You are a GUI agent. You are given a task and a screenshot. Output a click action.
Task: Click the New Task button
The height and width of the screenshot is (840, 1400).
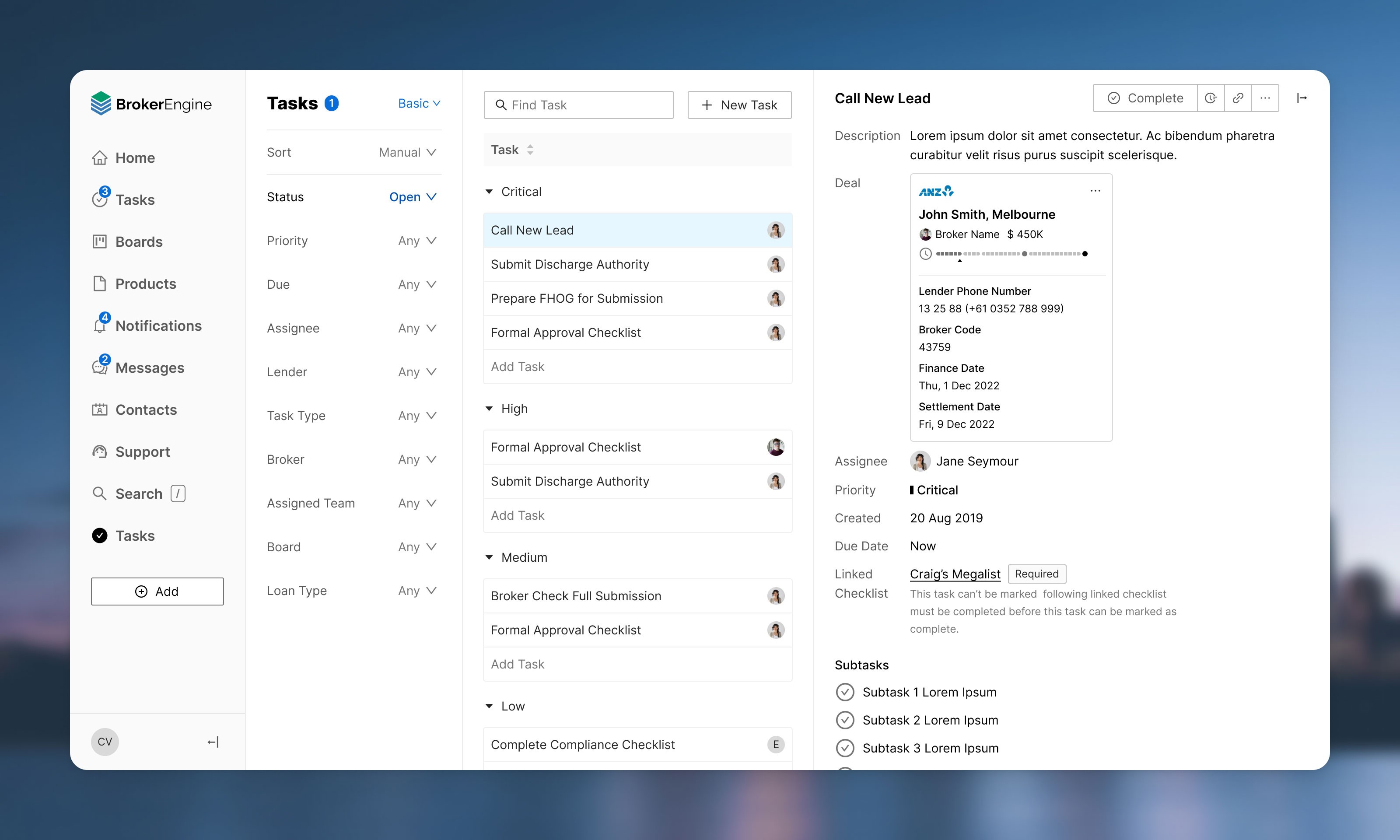(739, 105)
